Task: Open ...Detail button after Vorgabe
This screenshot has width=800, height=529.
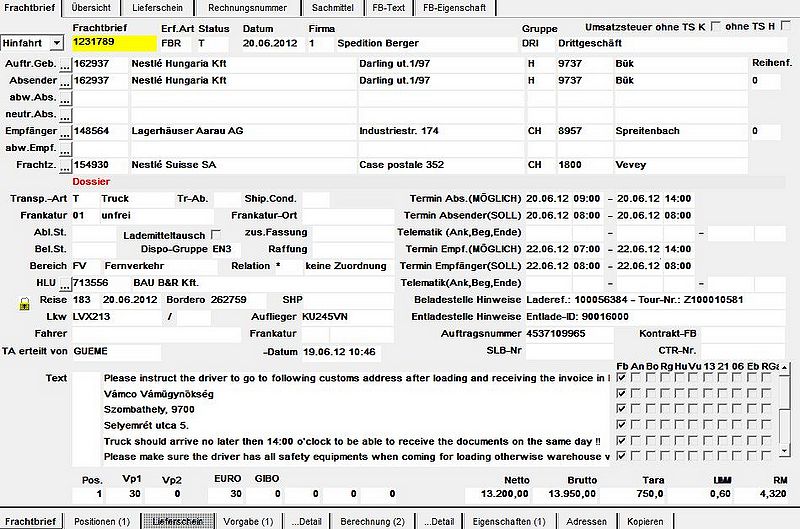Action: point(306,521)
